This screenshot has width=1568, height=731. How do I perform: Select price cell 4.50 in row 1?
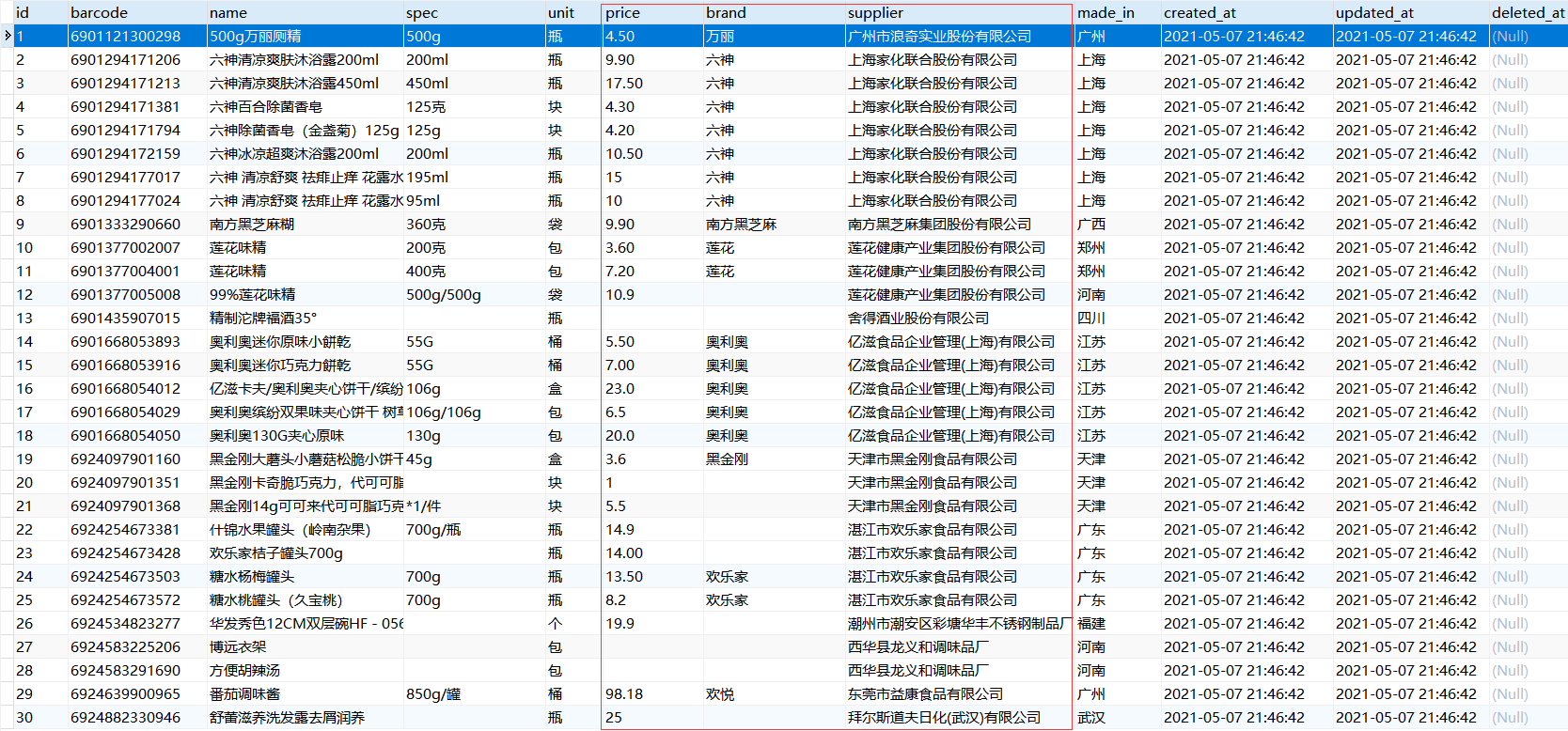[652, 36]
